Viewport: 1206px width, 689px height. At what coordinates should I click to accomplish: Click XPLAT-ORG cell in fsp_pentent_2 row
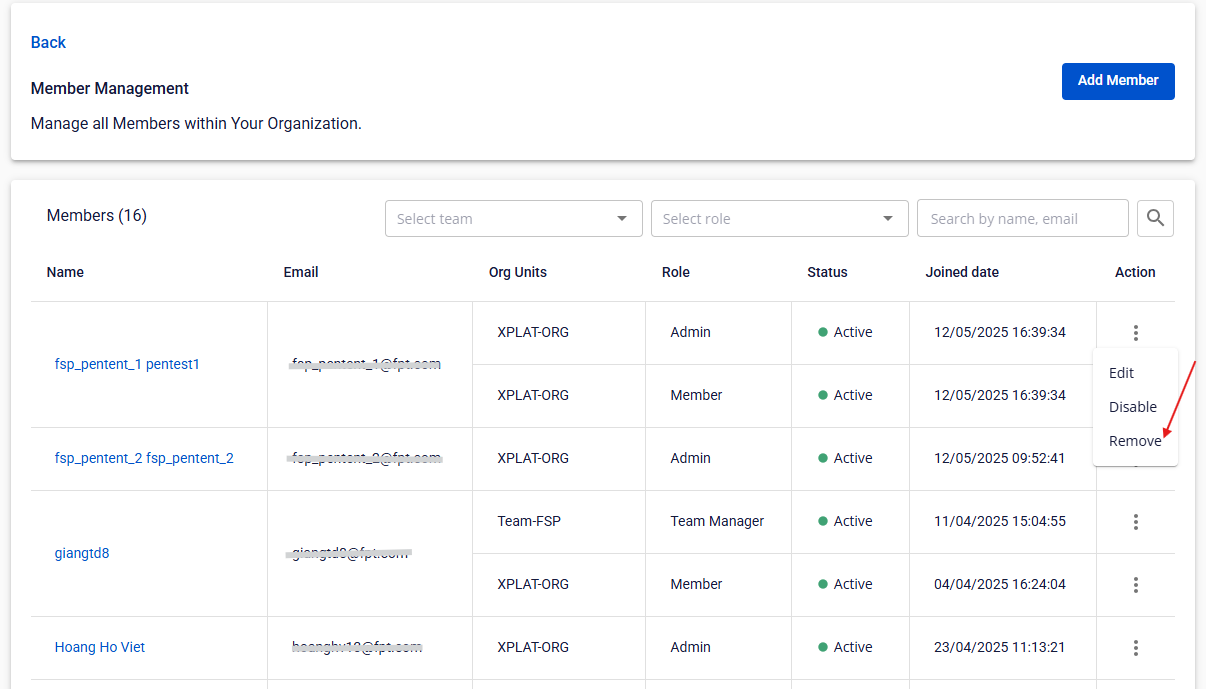[x=533, y=459]
